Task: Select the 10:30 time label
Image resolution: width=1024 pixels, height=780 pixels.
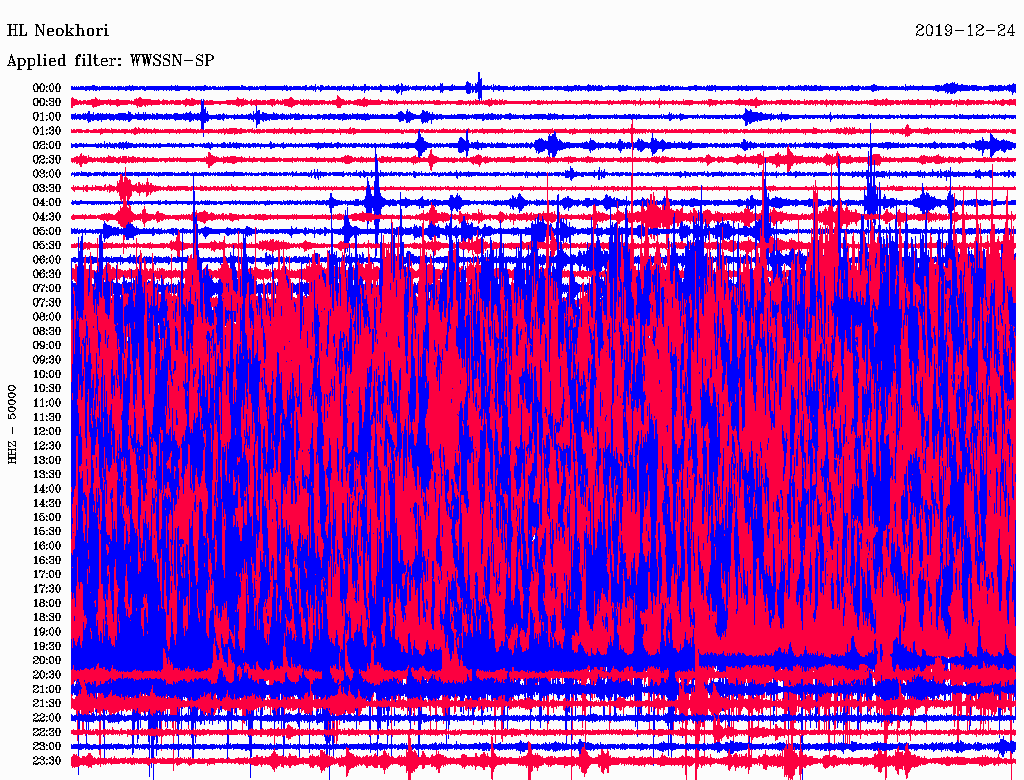Action: 47,389
